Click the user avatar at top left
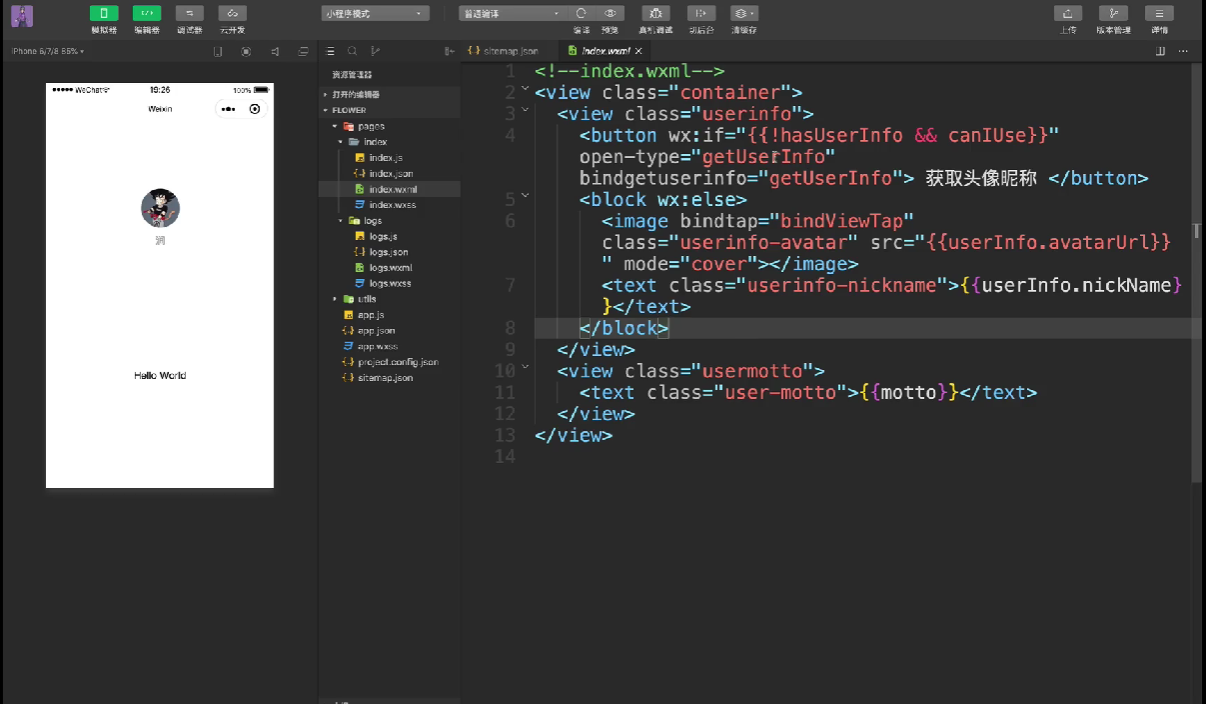 point(22,16)
